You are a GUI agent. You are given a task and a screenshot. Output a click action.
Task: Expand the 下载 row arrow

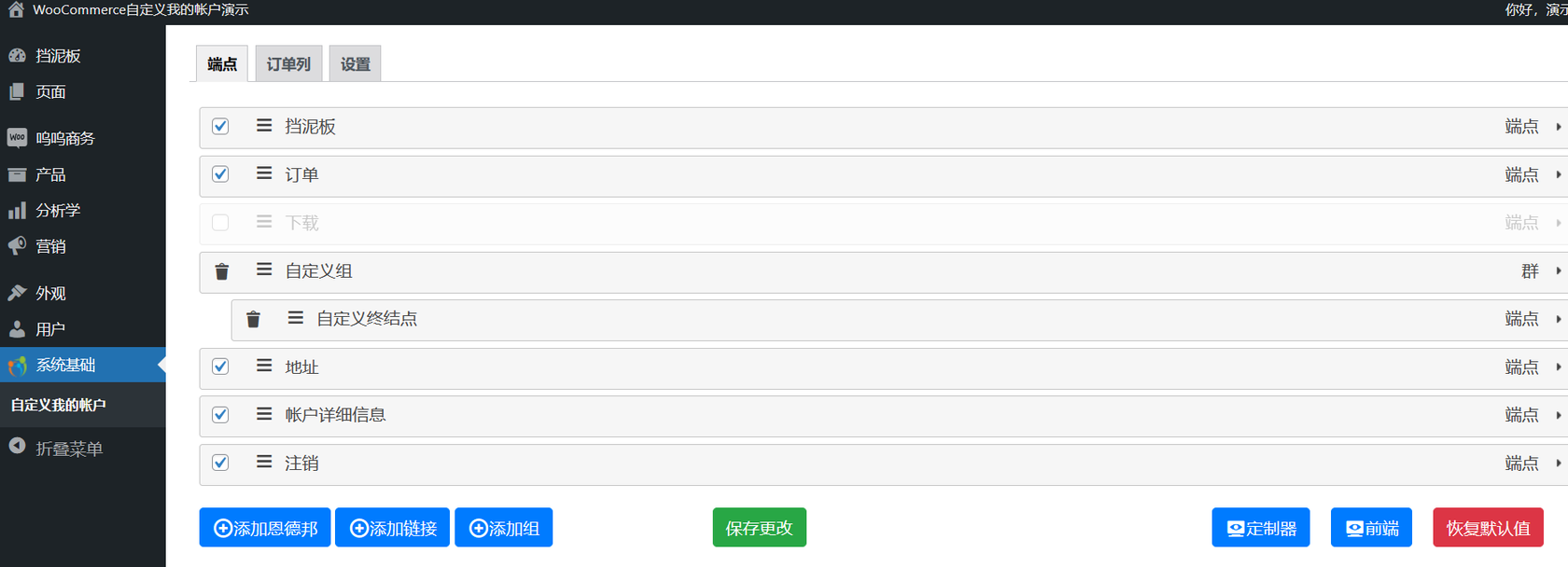[x=1558, y=223]
